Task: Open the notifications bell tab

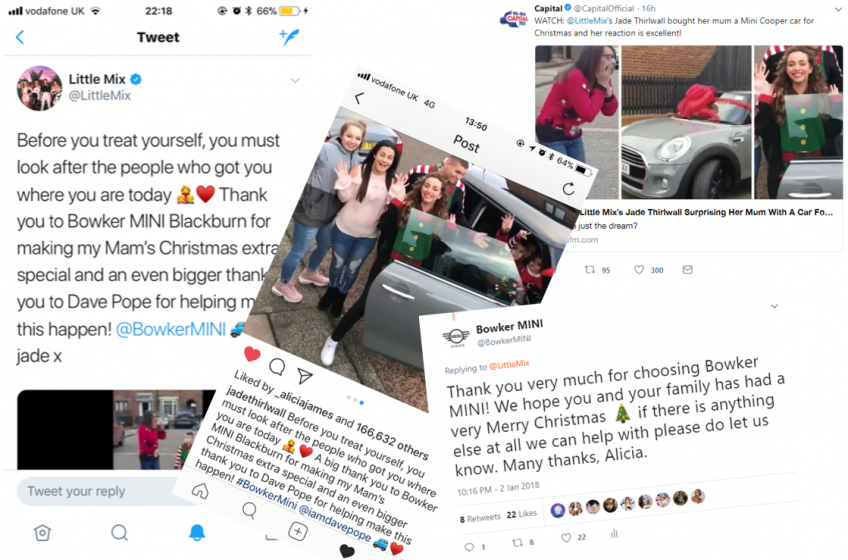Action: point(197,533)
